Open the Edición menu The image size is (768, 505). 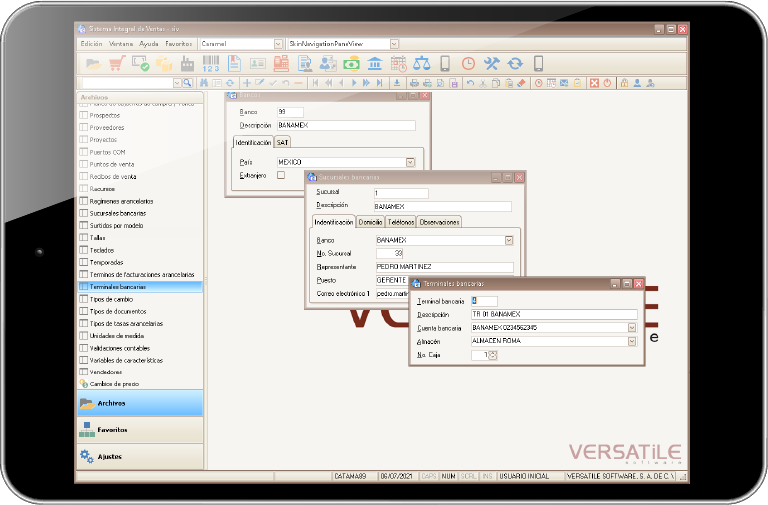(x=92, y=44)
